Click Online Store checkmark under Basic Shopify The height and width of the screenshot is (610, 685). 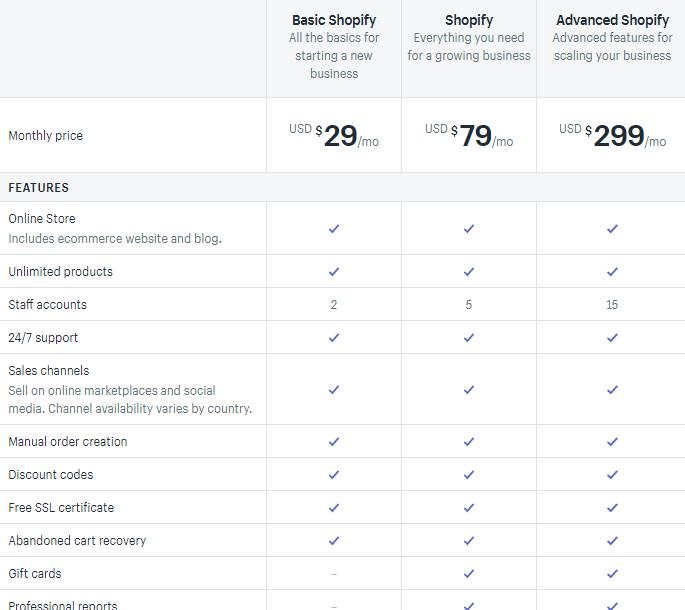tap(334, 229)
